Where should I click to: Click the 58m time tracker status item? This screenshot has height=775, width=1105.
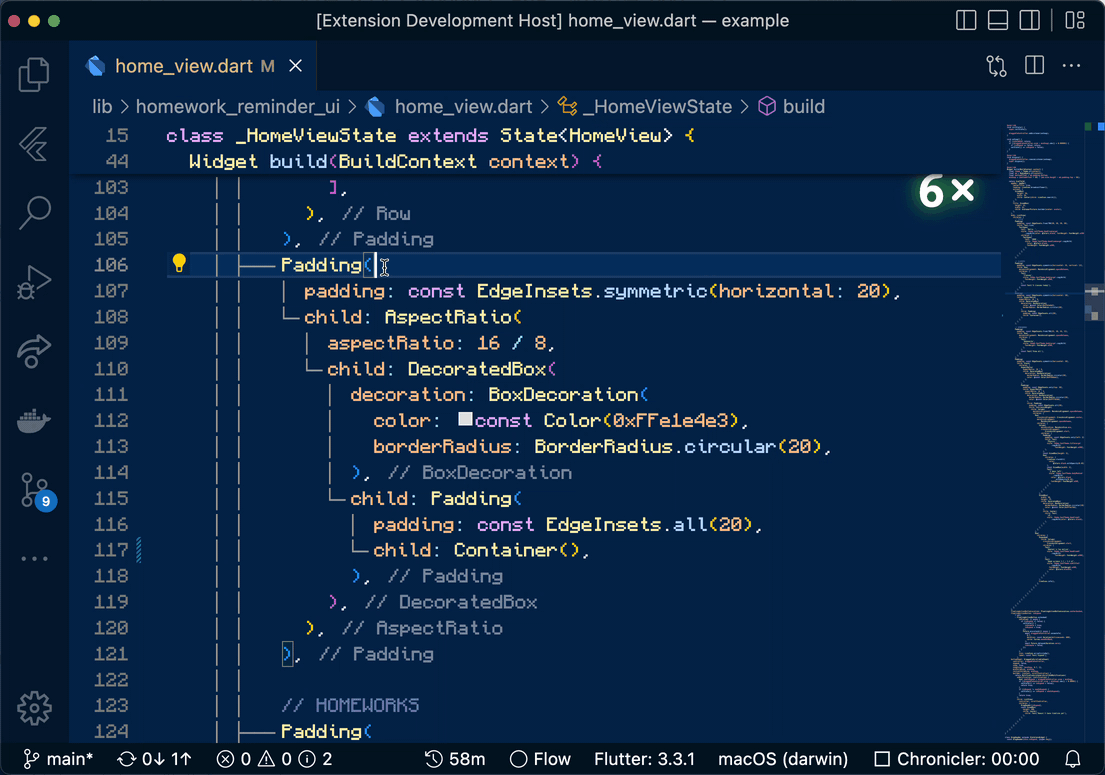point(455,759)
